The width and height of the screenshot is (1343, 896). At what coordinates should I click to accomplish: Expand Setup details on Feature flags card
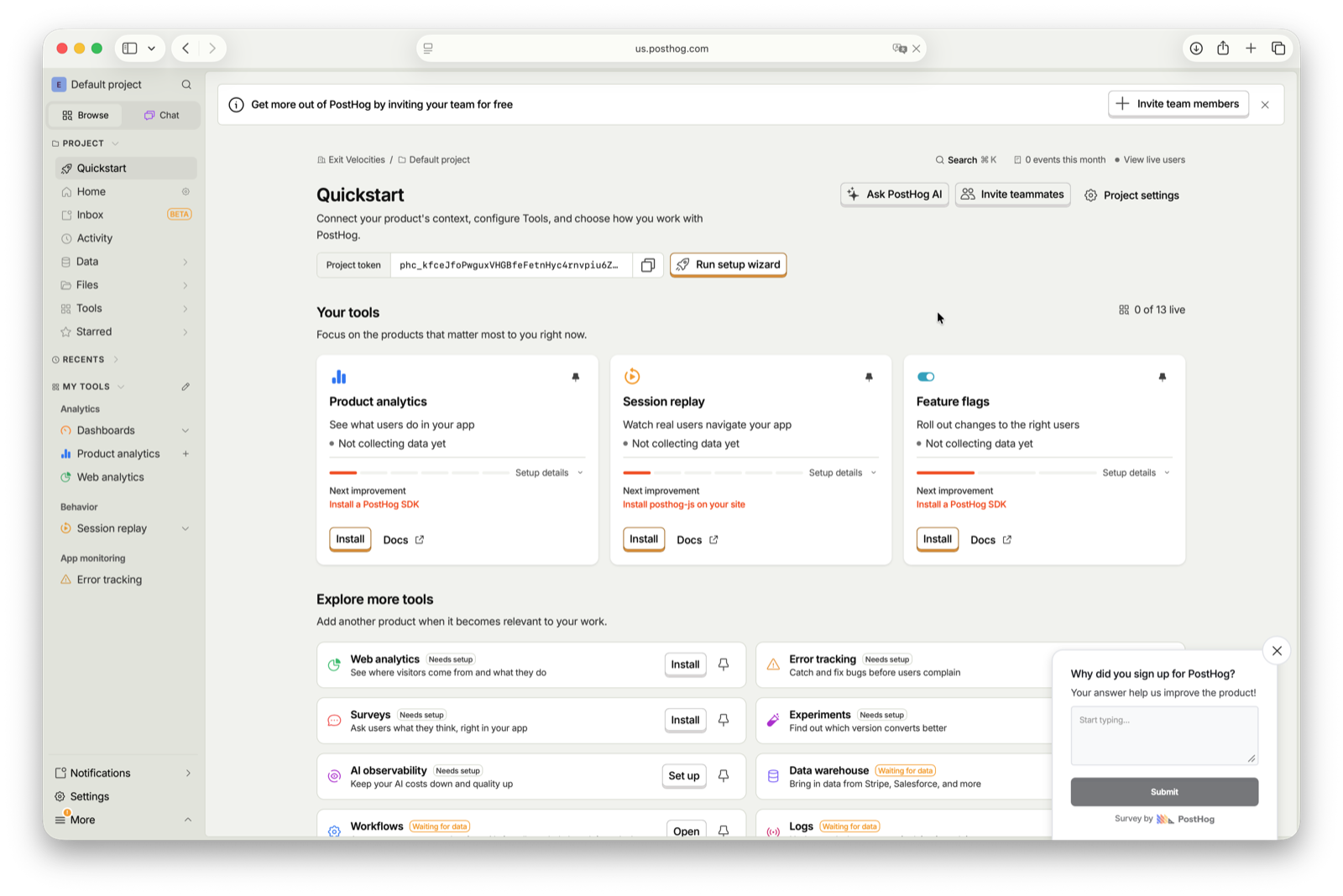1137,473
